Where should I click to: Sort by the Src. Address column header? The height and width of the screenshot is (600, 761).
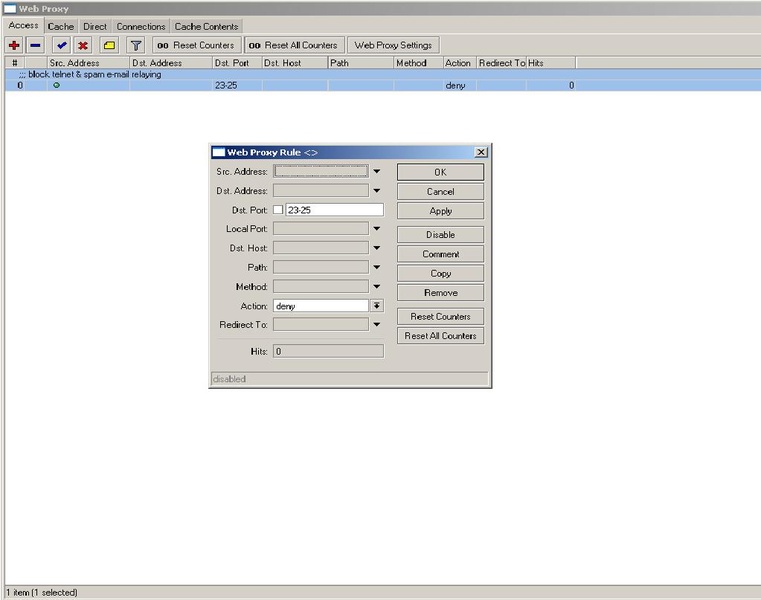(88, 63)
